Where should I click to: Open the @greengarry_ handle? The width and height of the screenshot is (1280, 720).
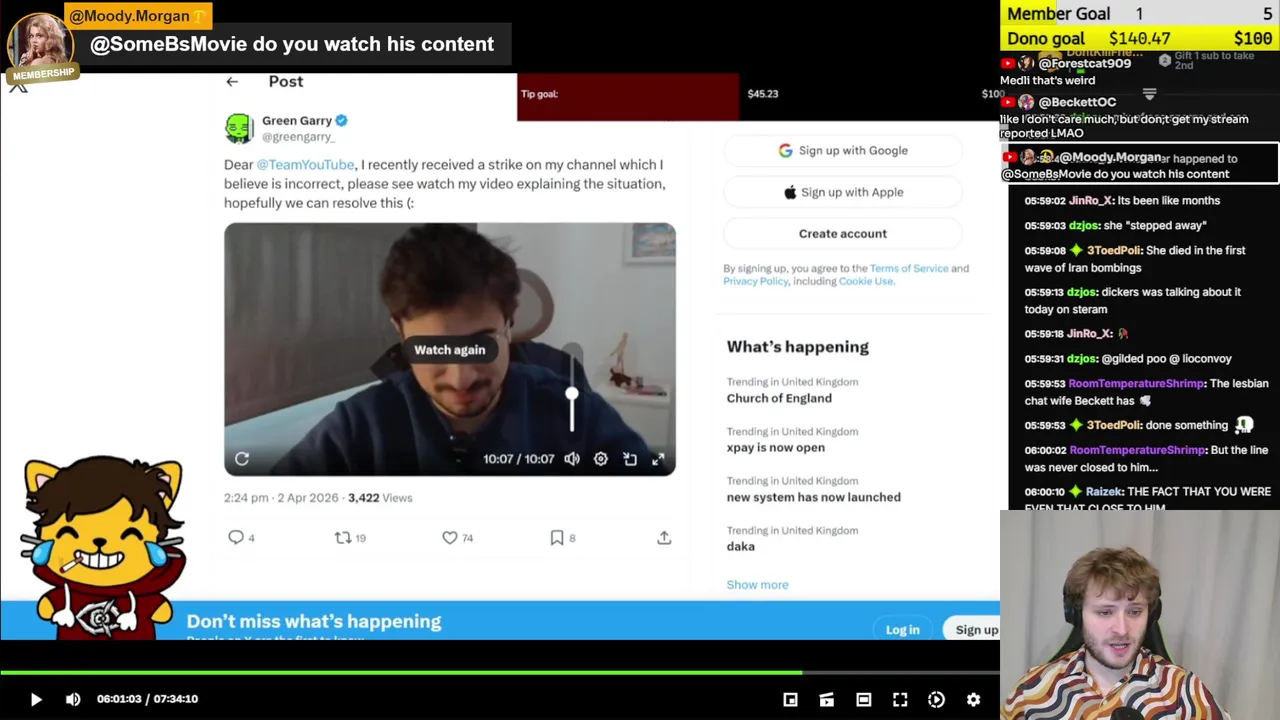coord(298,137)
